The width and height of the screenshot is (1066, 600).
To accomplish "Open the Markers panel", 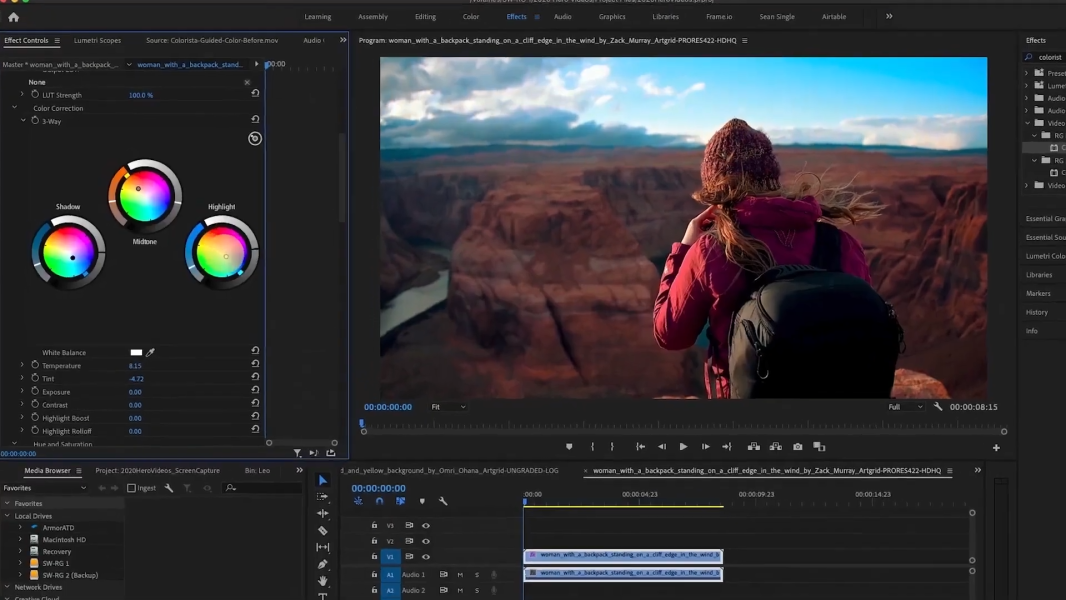I will (x=1038, y=293).
